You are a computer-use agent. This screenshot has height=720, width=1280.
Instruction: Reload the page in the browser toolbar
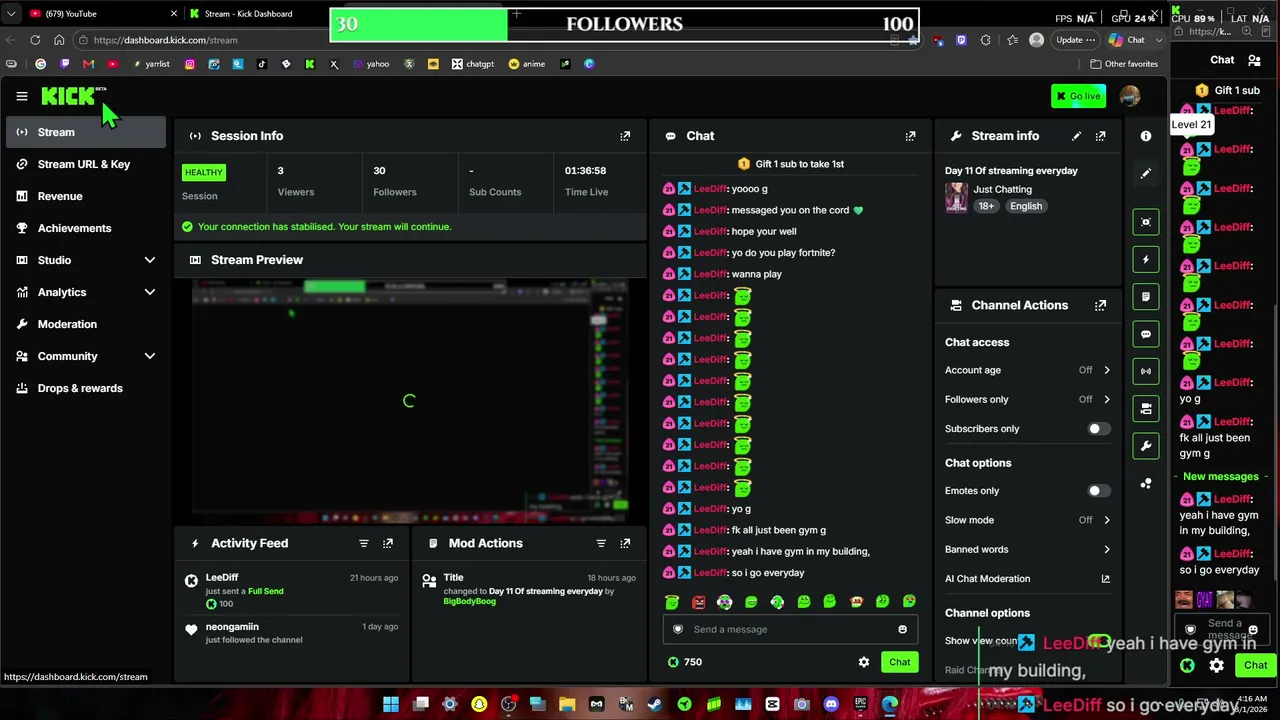click(35, 40)
